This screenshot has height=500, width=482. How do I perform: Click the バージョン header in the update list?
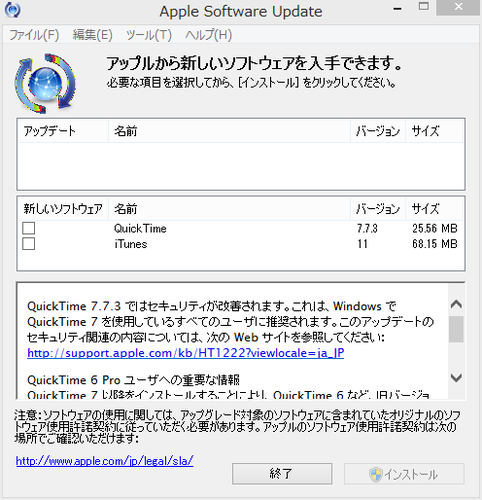378,131
